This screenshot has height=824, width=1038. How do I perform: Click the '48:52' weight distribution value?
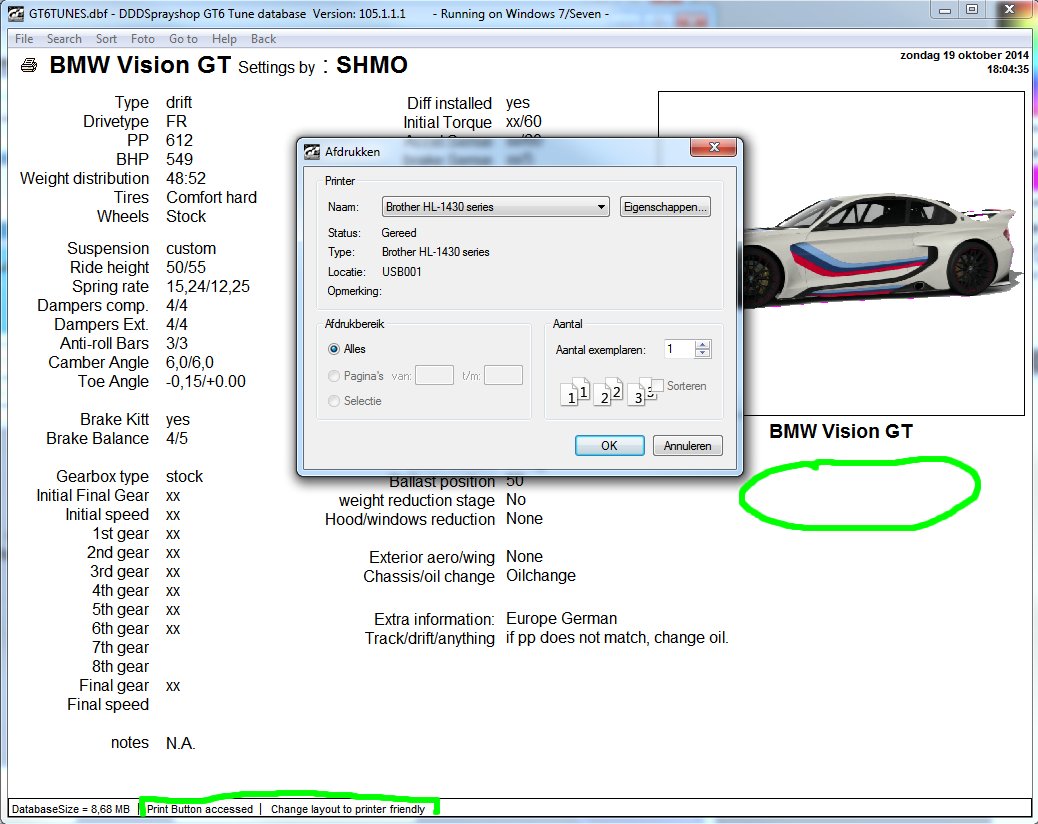[x=186, y=179]
